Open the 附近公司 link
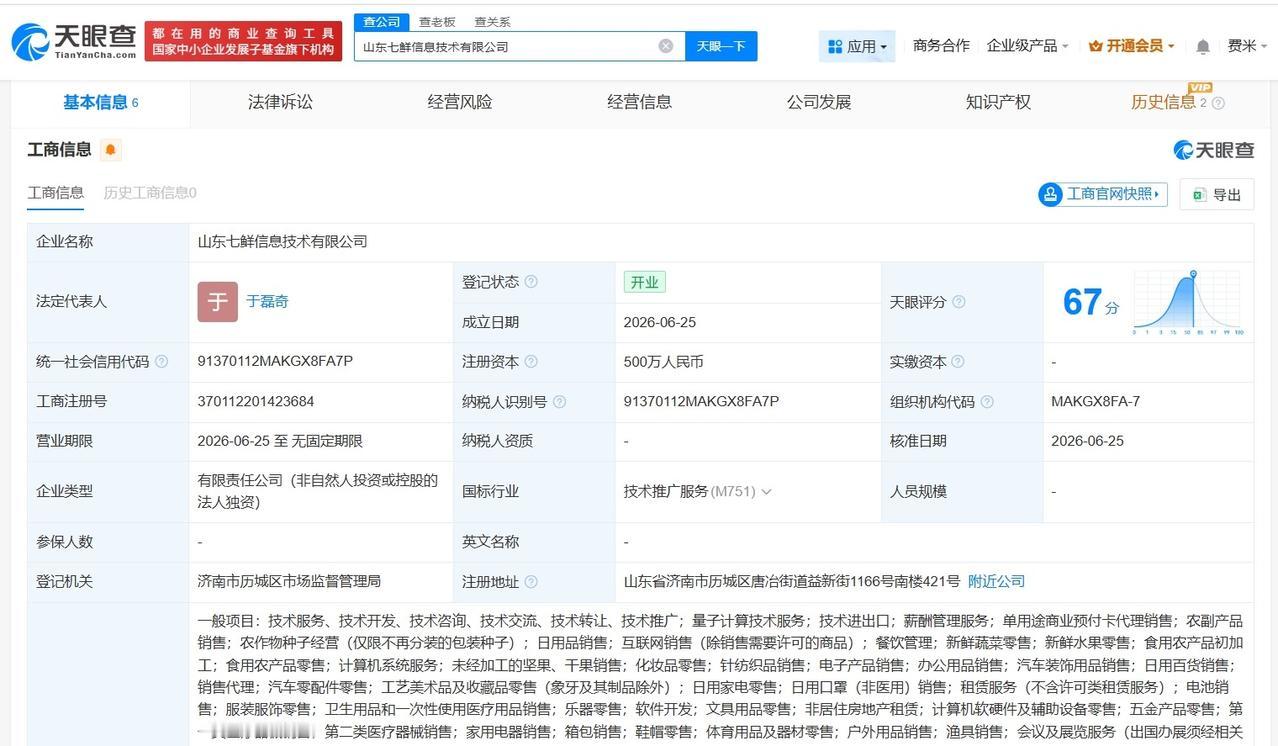1278x746 pixels. [x=996, y=582]
